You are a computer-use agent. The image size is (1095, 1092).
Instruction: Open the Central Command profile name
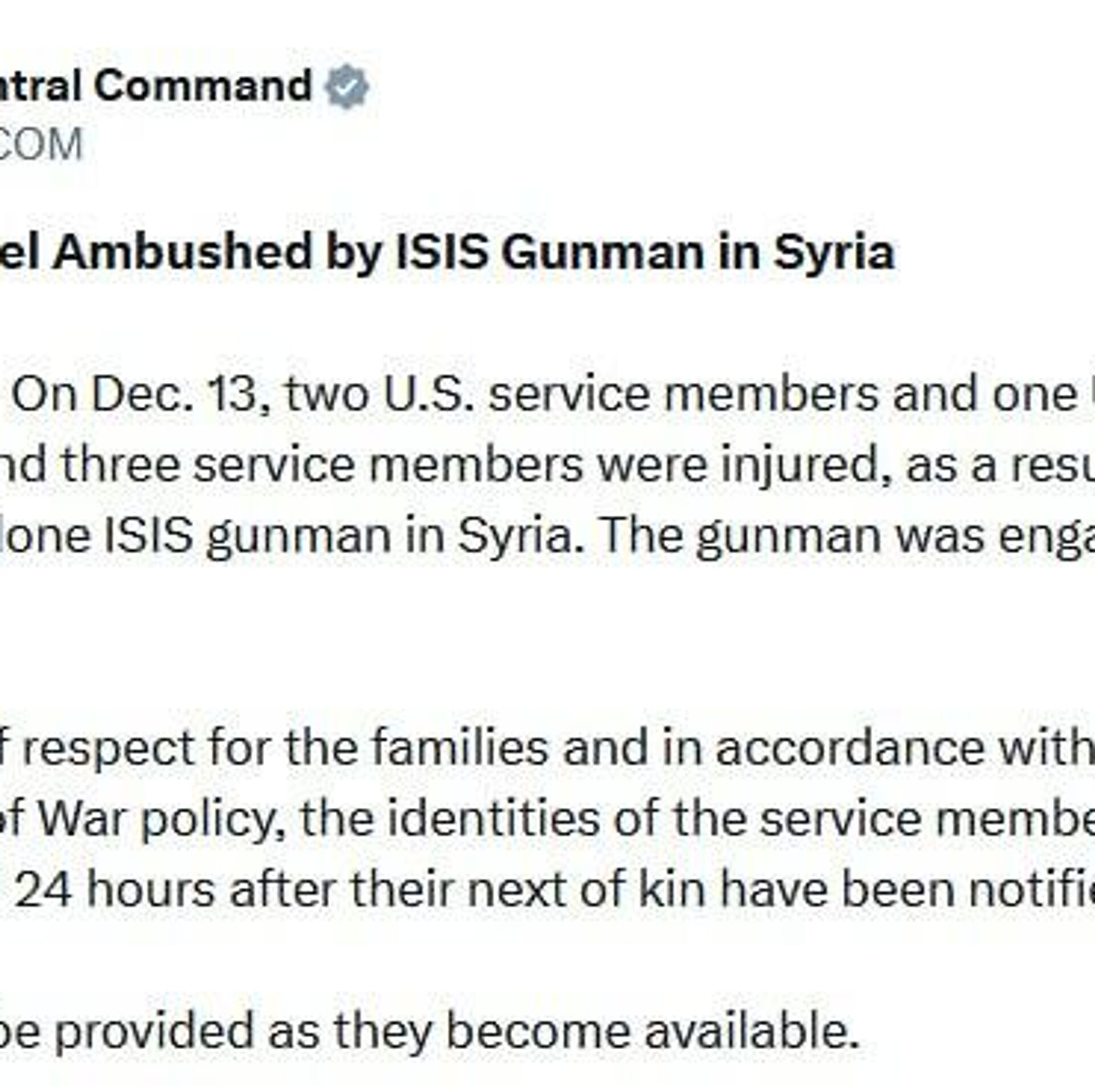tap(155, 86)
